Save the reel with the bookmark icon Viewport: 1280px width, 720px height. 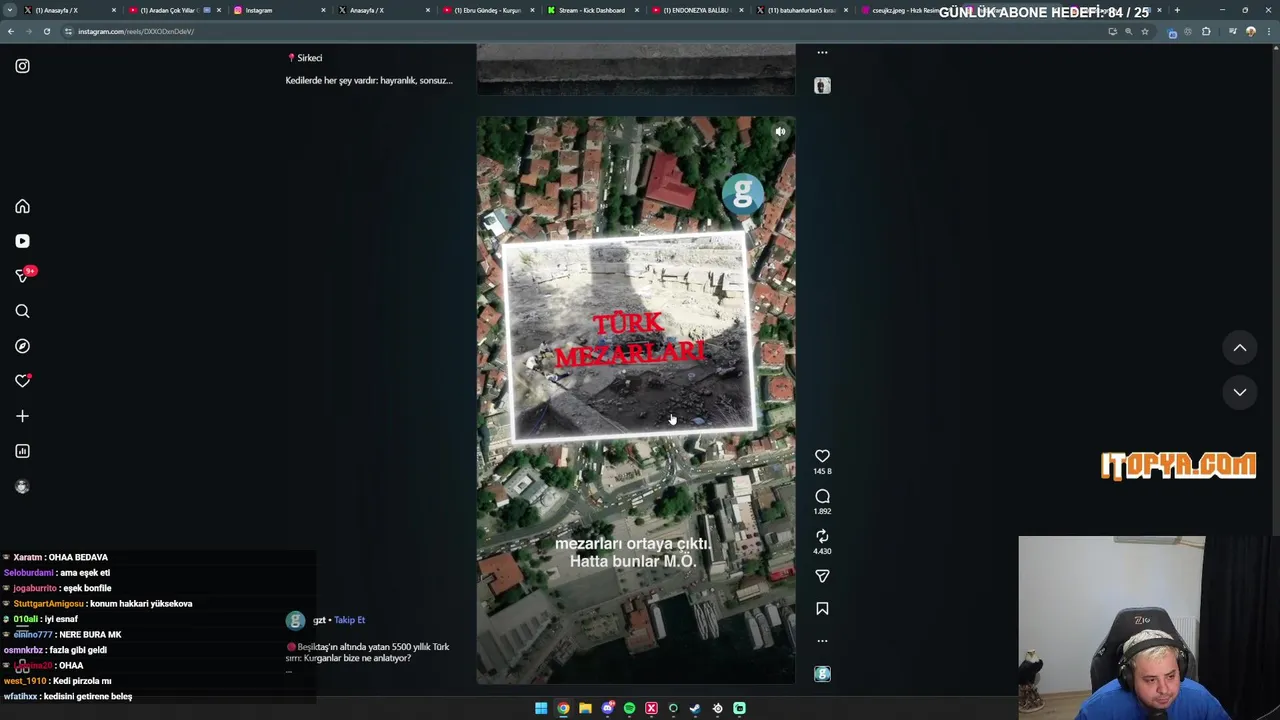coord(822,608)
